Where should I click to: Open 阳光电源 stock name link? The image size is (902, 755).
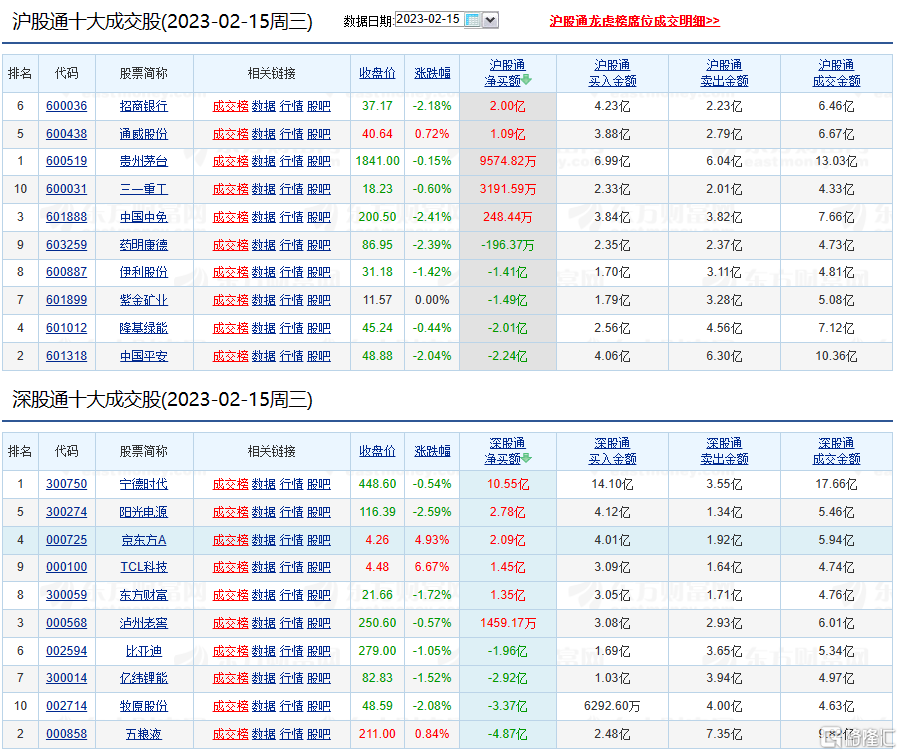[144, 512]
